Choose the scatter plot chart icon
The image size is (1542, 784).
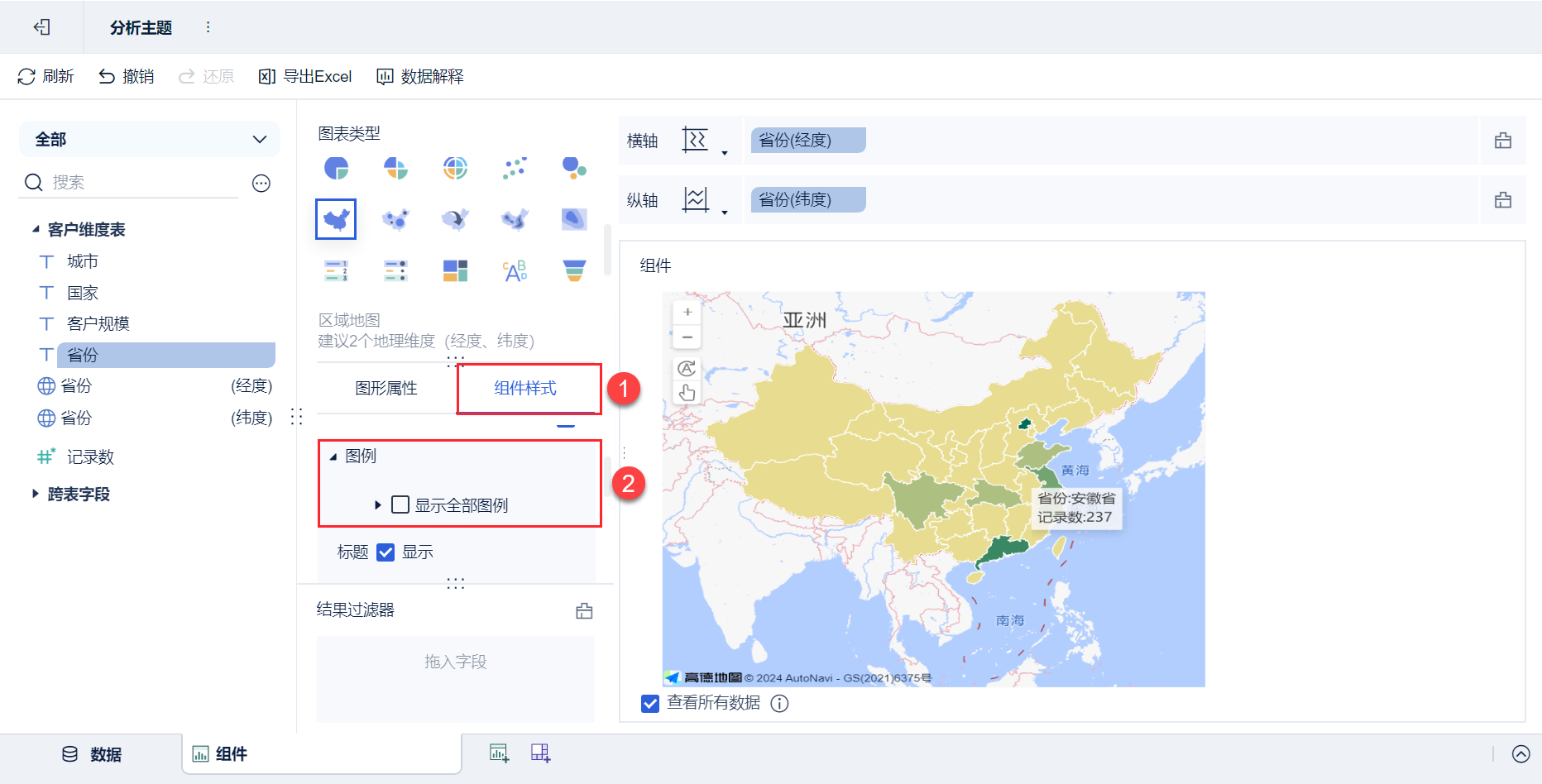[515, 168]
